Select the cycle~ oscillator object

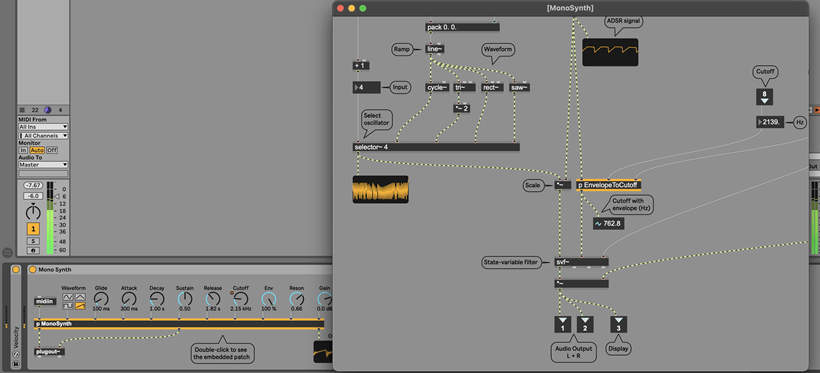click(437, 87)
